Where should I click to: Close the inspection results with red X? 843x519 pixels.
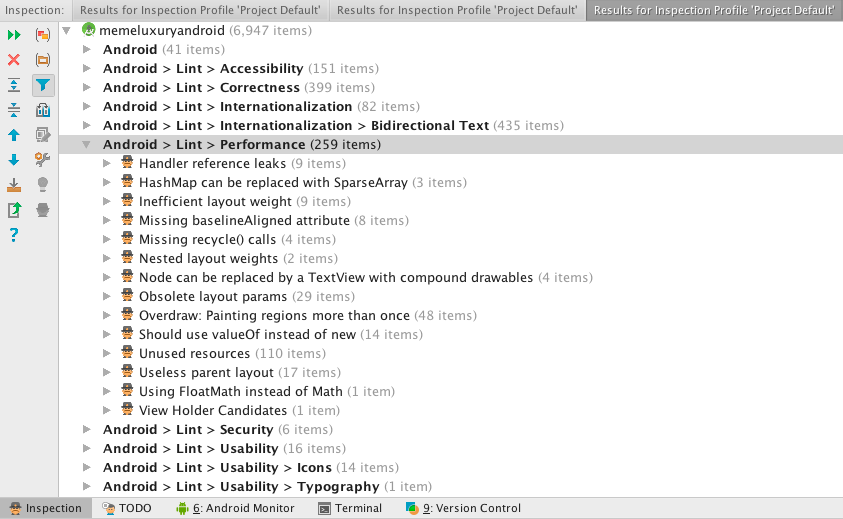pos(14,60)
